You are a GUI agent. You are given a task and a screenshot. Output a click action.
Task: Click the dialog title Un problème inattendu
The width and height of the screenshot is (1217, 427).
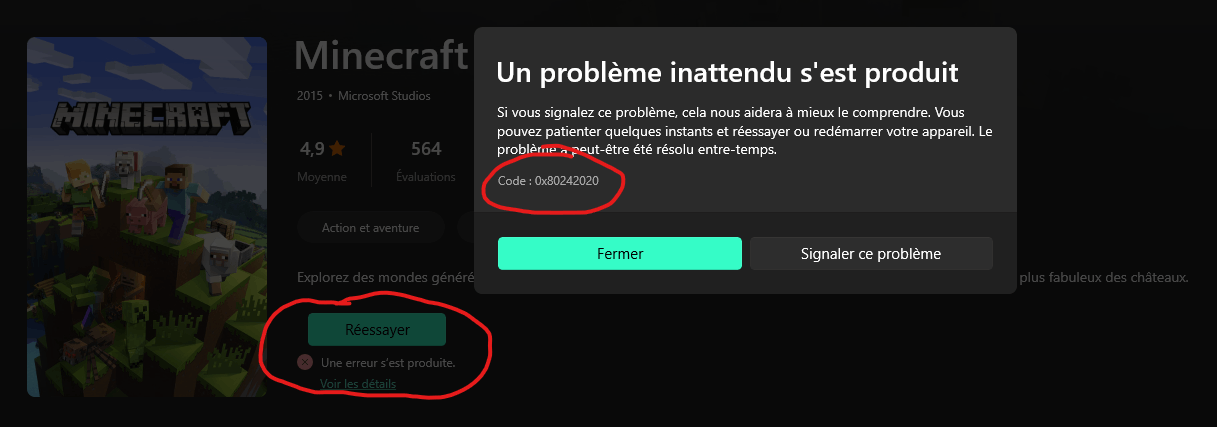coord(728,72)
